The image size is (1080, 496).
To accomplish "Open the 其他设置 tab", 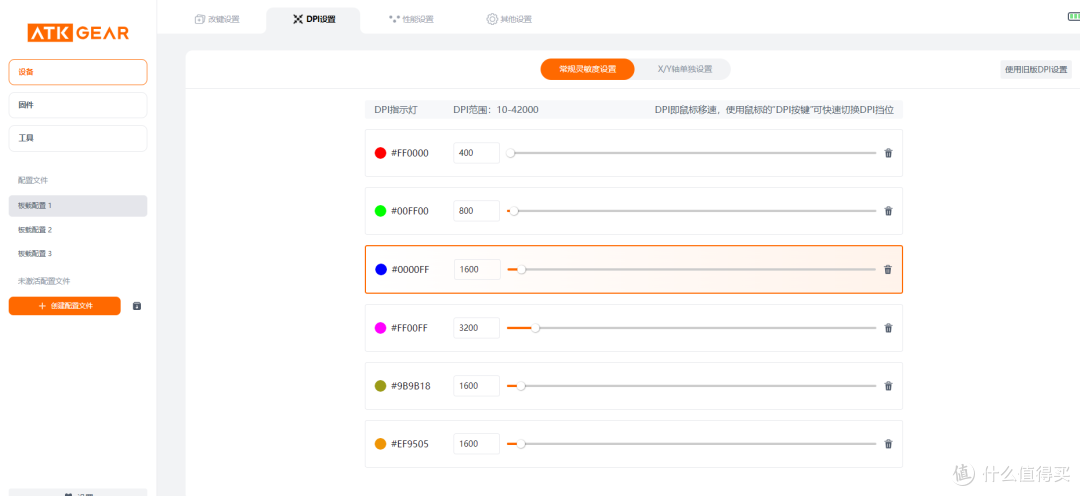I will tap(509, 19).
